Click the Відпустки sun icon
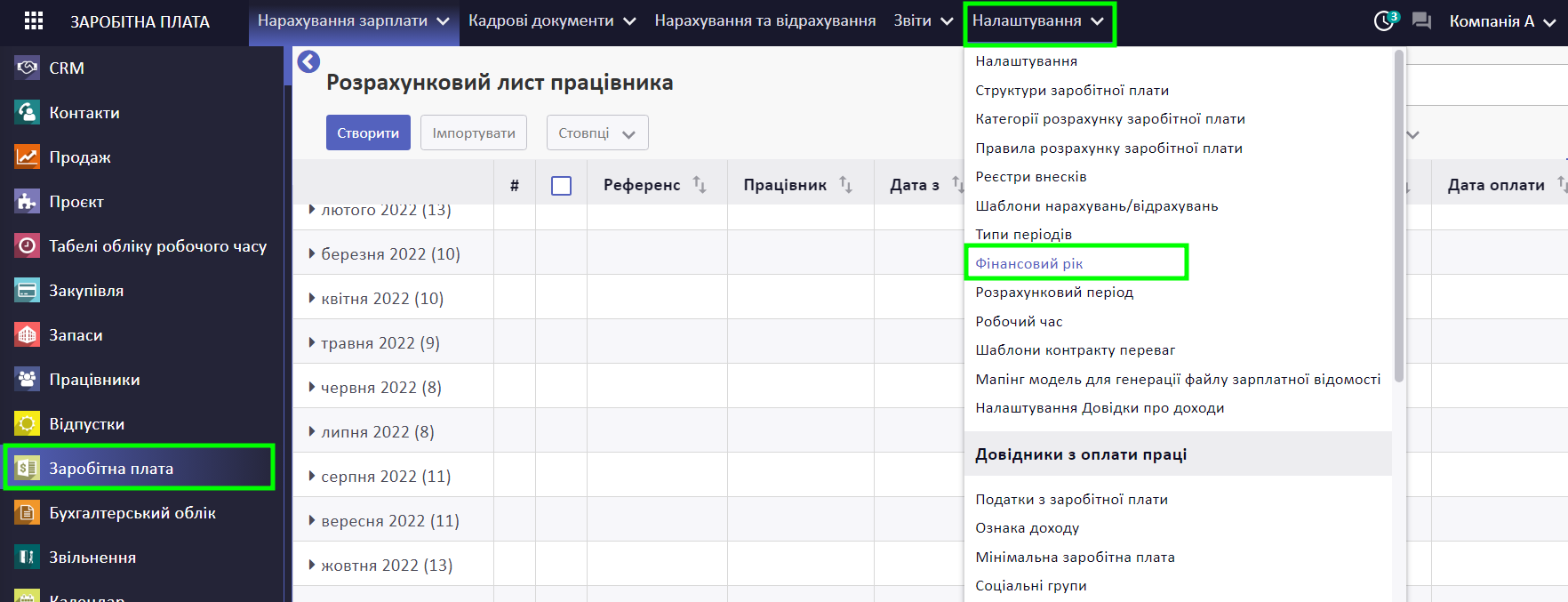 coord(28,423)
